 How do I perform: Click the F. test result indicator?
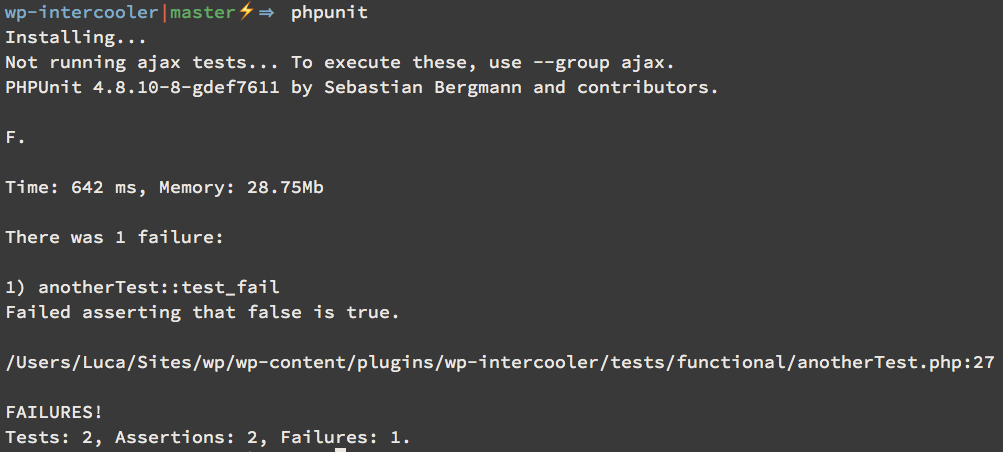(15, 137)
